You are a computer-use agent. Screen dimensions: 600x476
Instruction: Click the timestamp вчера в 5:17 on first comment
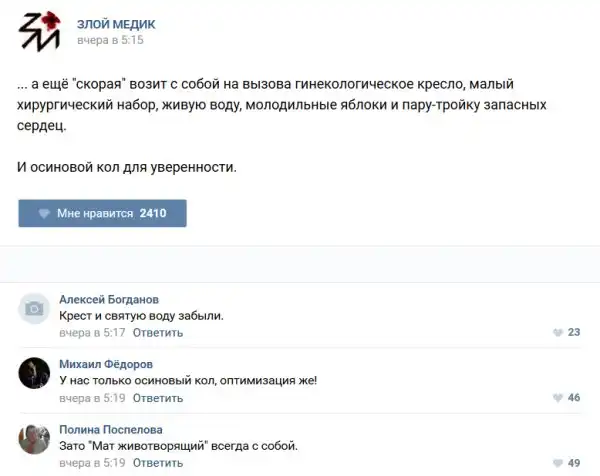click(x=92, y=332)
